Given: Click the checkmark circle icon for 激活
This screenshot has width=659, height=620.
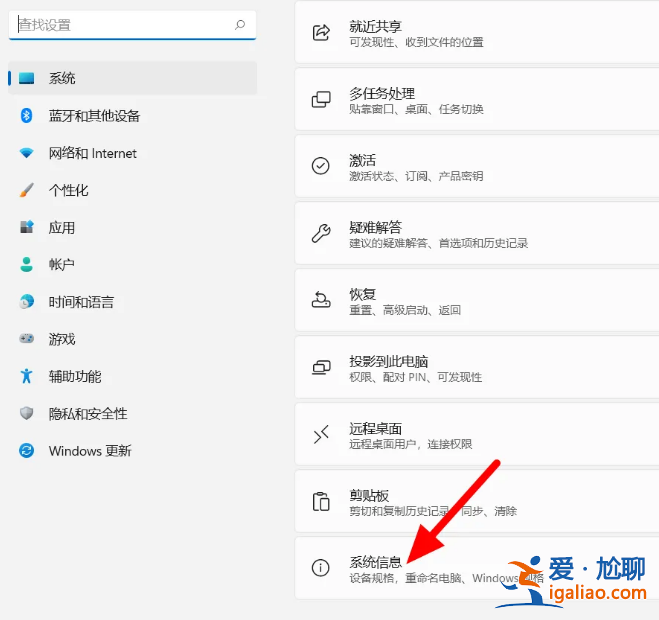Looking at the screenshot, I should [x=321, y=166].
